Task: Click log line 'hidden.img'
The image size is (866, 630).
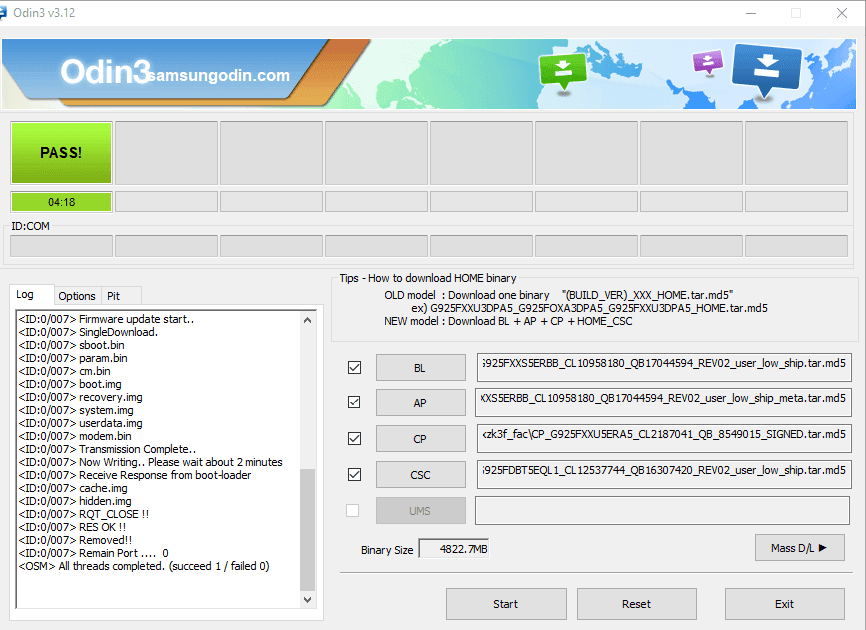Action: (75, 501)
